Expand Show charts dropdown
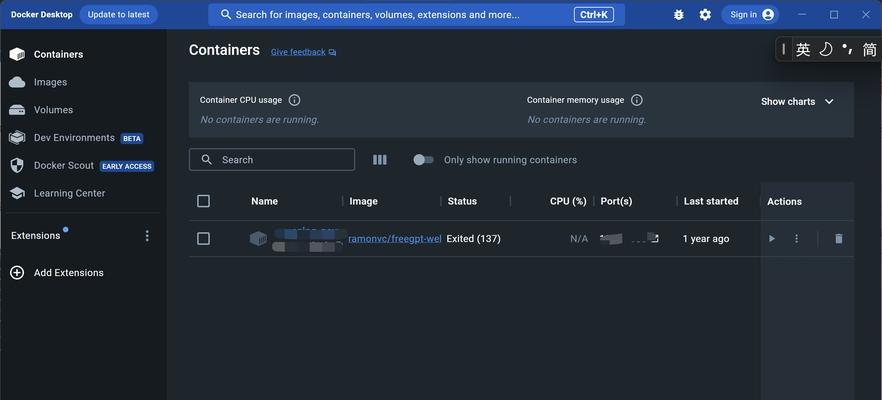The image size is (882, 400). (797, 102)
